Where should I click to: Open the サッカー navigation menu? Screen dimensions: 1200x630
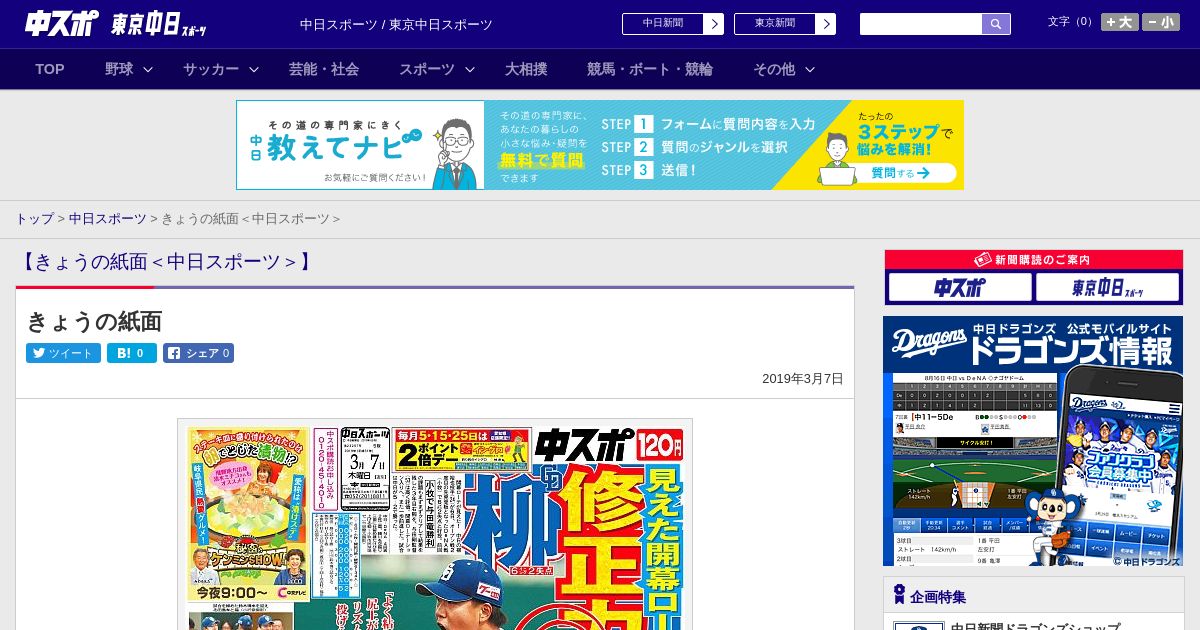(x=211, y=69)
